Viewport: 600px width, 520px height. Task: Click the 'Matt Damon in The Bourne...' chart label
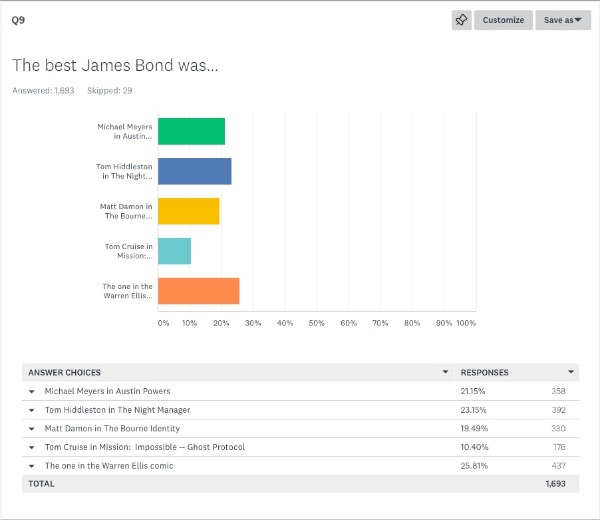(x=126, y=211)
